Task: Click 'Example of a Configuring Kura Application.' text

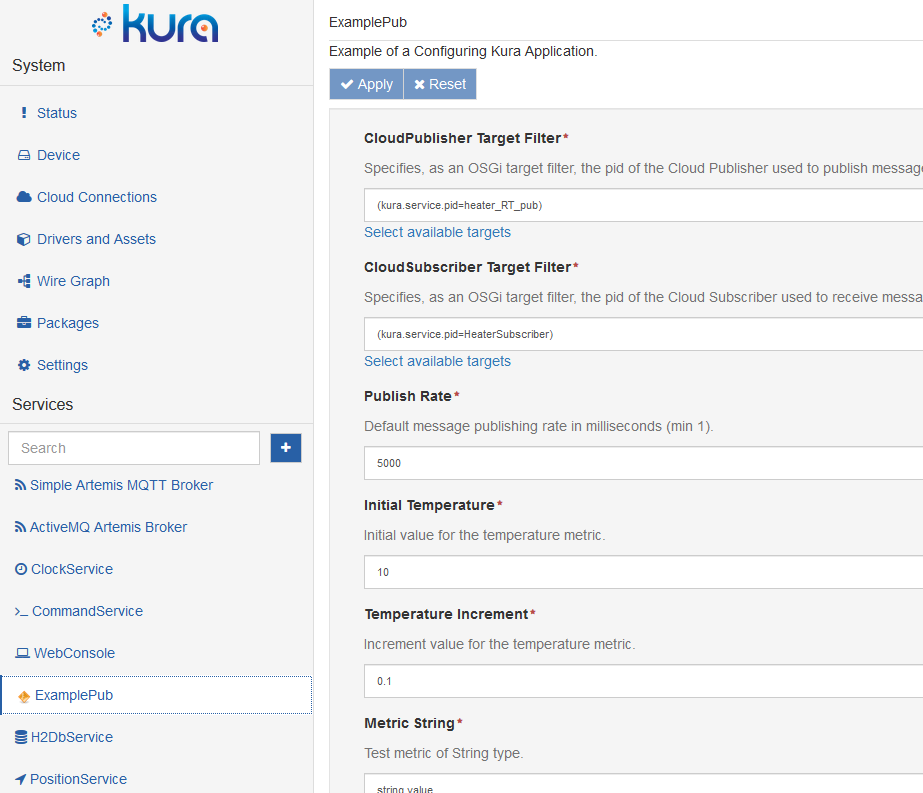Action: pyautogui.click(x=463, y=51)
